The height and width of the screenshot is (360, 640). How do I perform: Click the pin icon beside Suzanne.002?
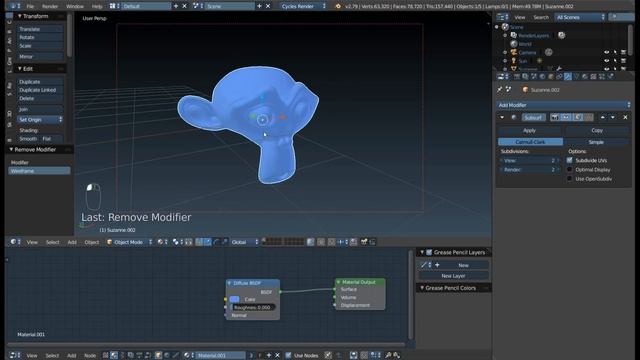(500, 89)
